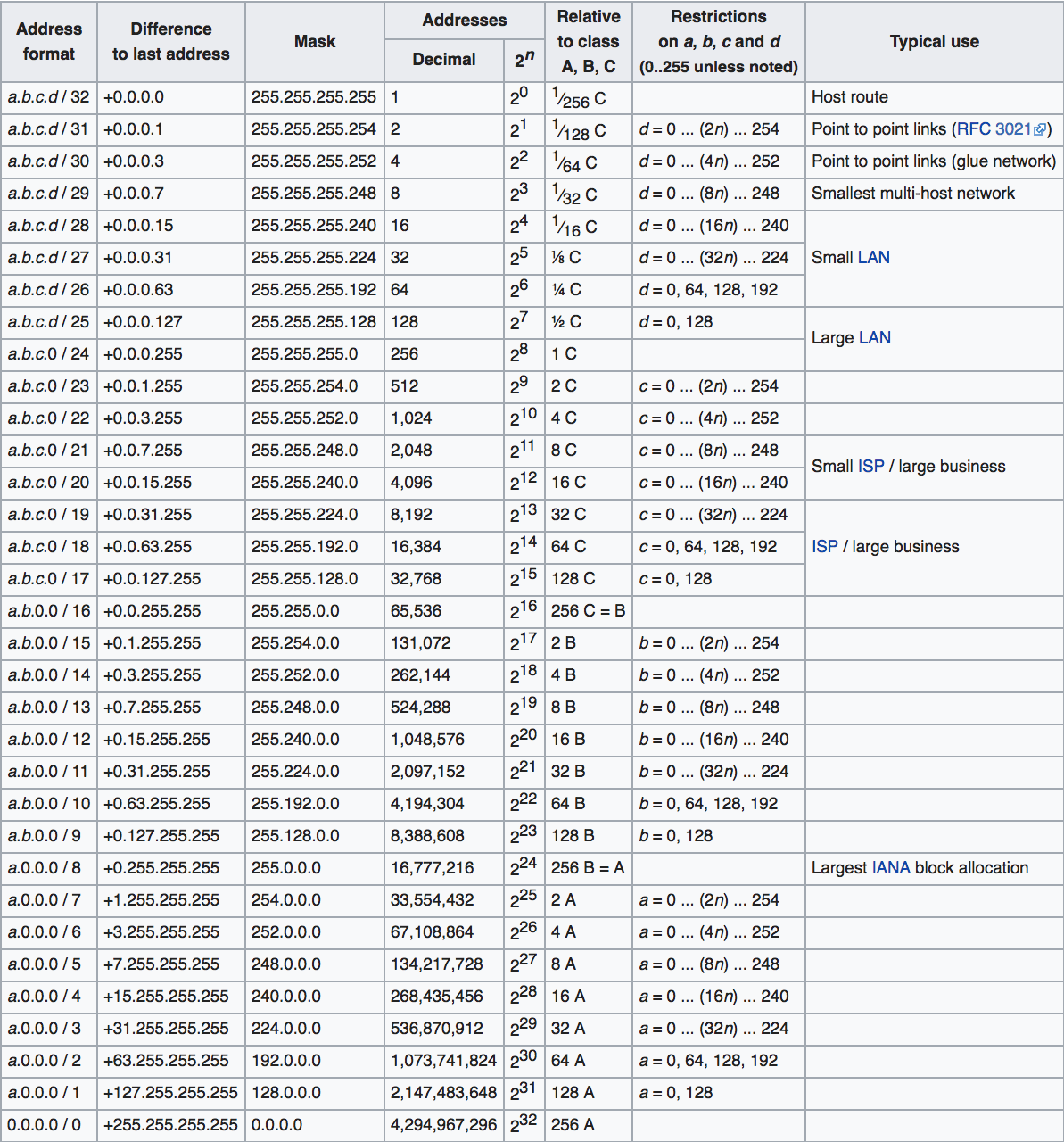The width and height of the screenshot is (1064, 1142).
Task: Click the Address format column header
Action: 49,42
